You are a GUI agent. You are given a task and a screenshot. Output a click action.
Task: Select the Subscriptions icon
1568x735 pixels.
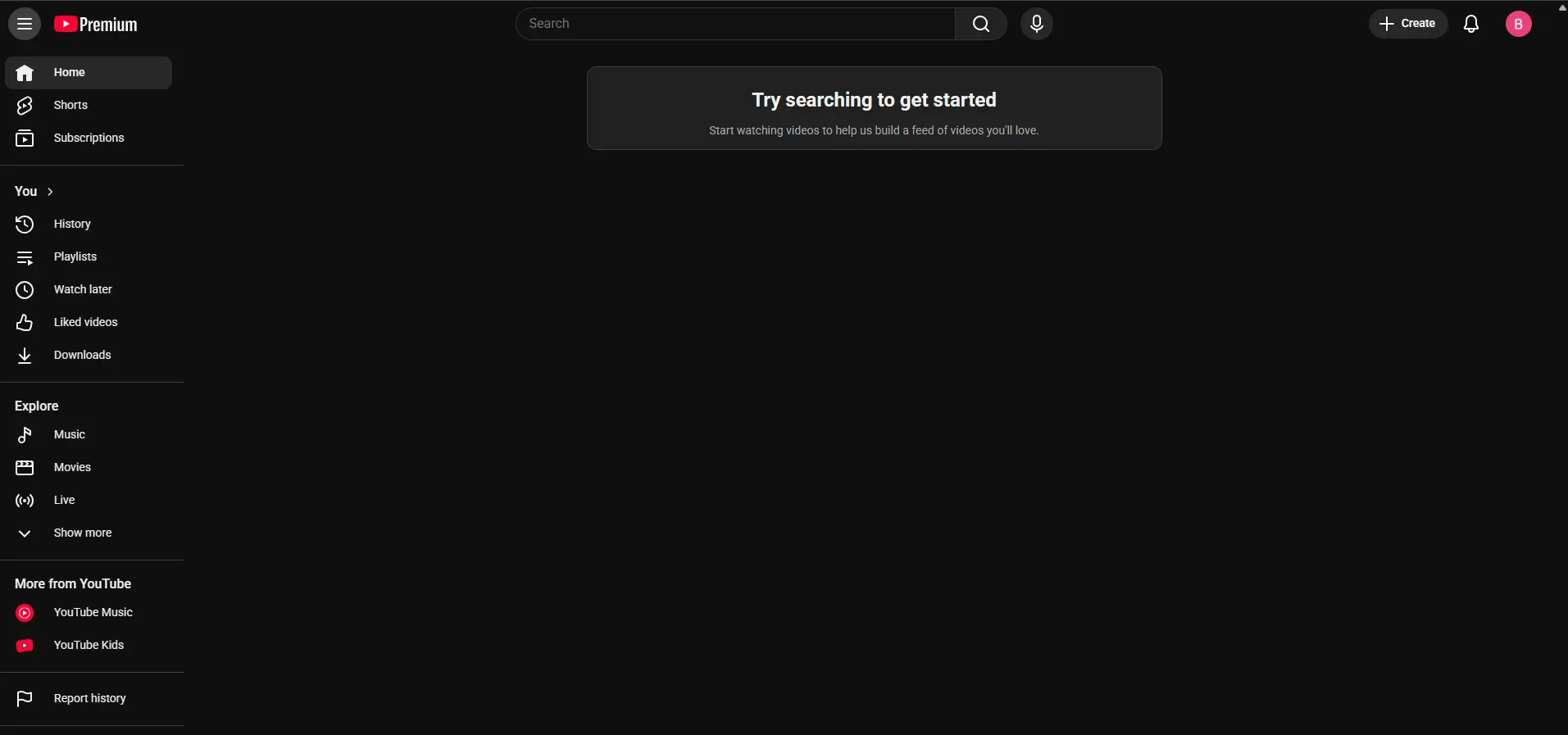coord(25,138)
